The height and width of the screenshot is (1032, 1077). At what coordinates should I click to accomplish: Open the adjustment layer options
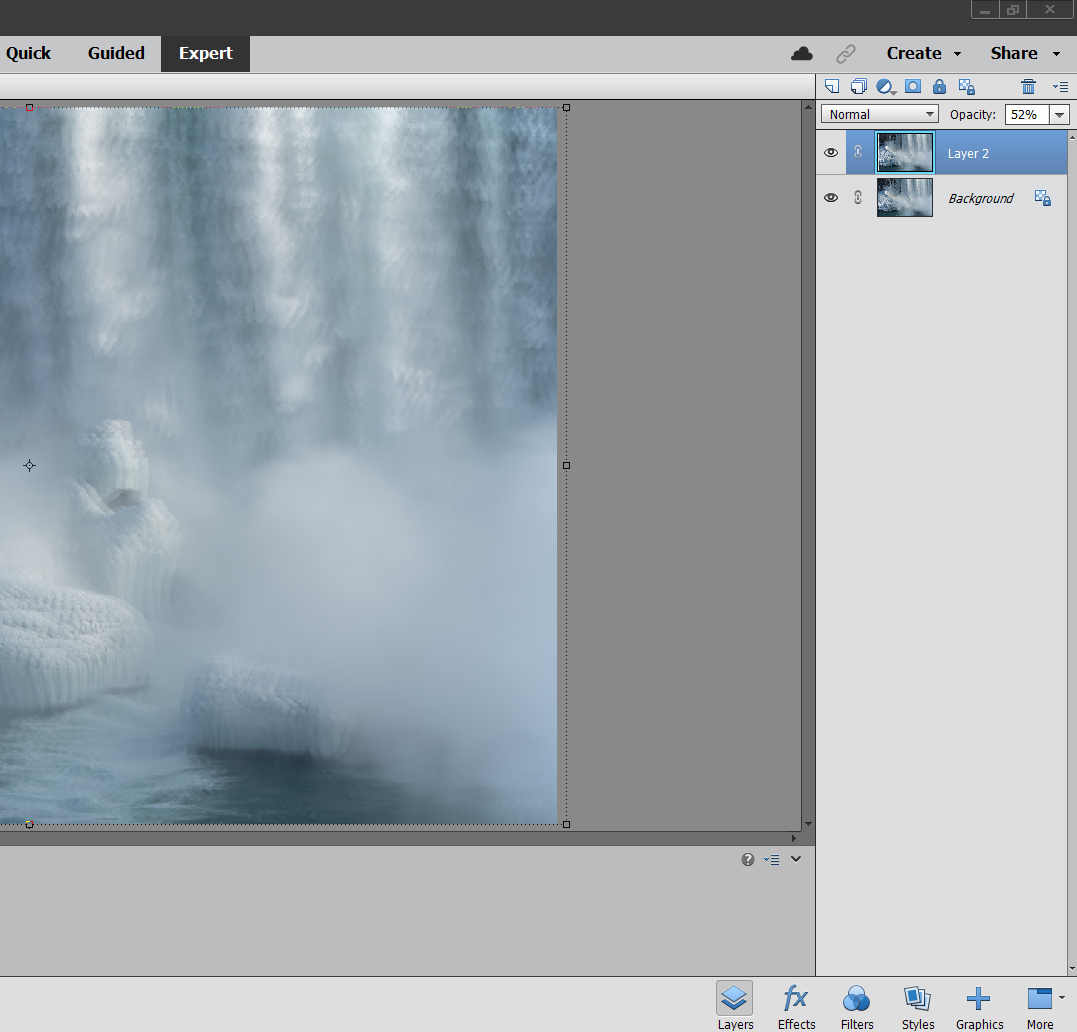point(885,86)
